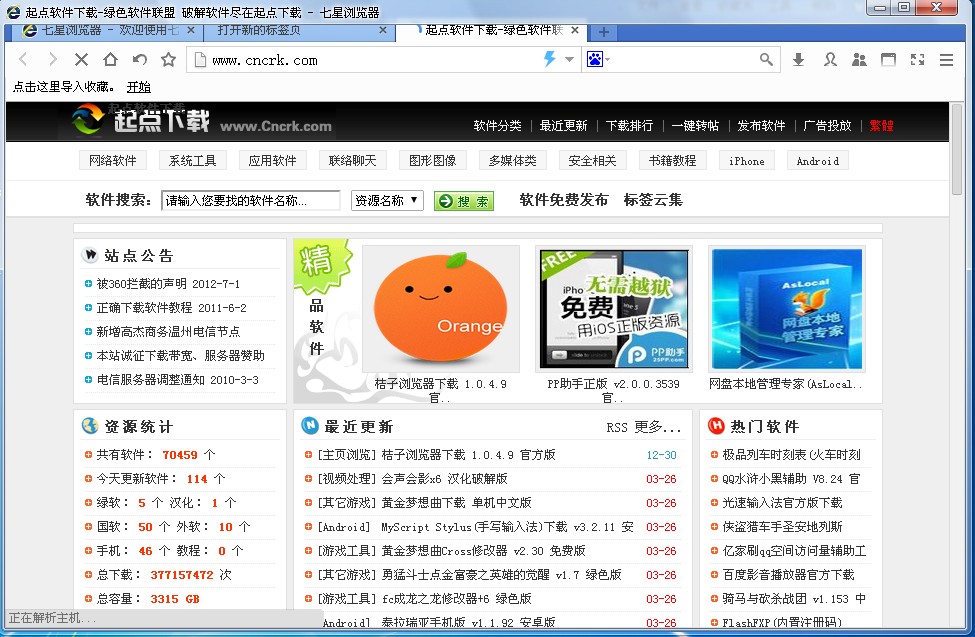Screen dimensions: 975x637
Task: Click the magnifier search icon in toolbar
Action: coord(766,60)
